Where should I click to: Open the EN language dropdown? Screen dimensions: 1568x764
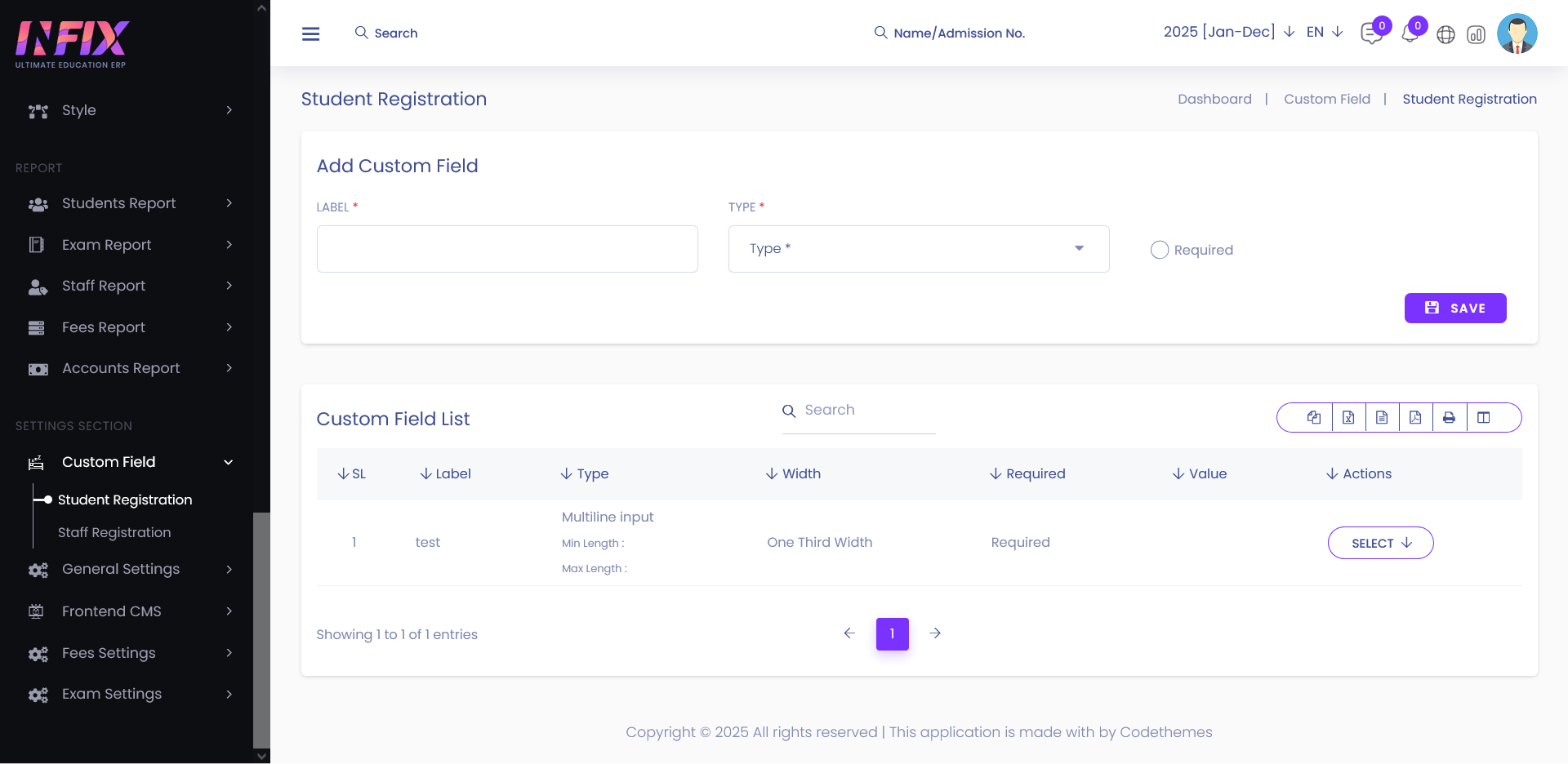pos(1325,32)
